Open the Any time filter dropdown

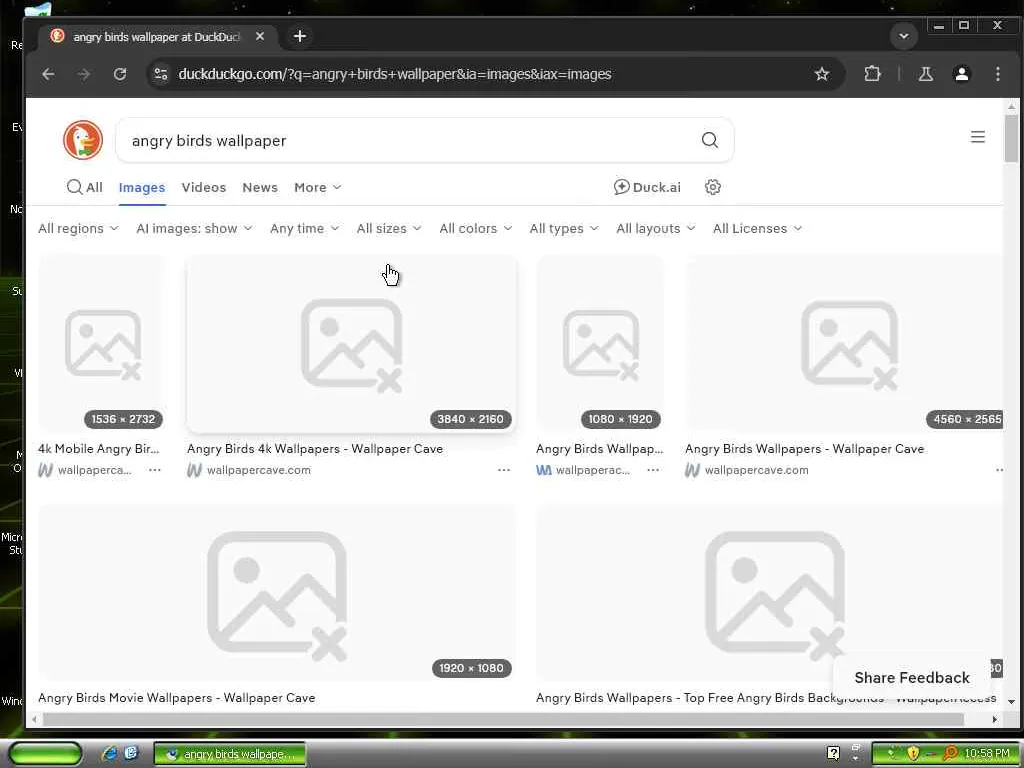(304, 229)
